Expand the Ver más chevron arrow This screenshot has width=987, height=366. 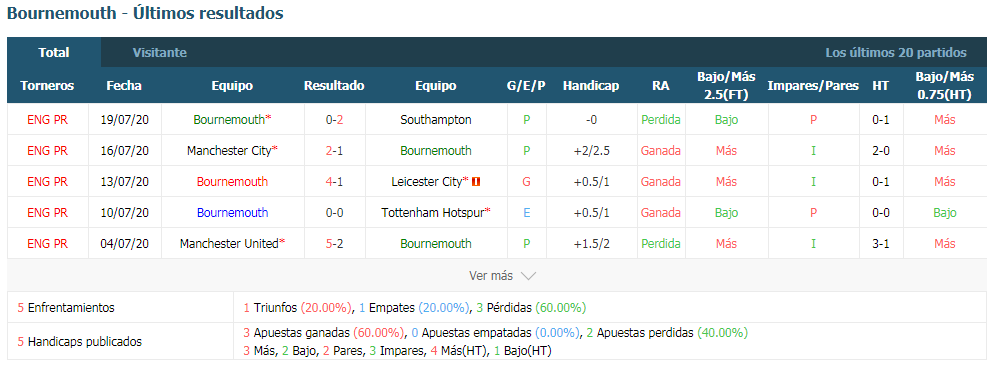tap(528, 276)
